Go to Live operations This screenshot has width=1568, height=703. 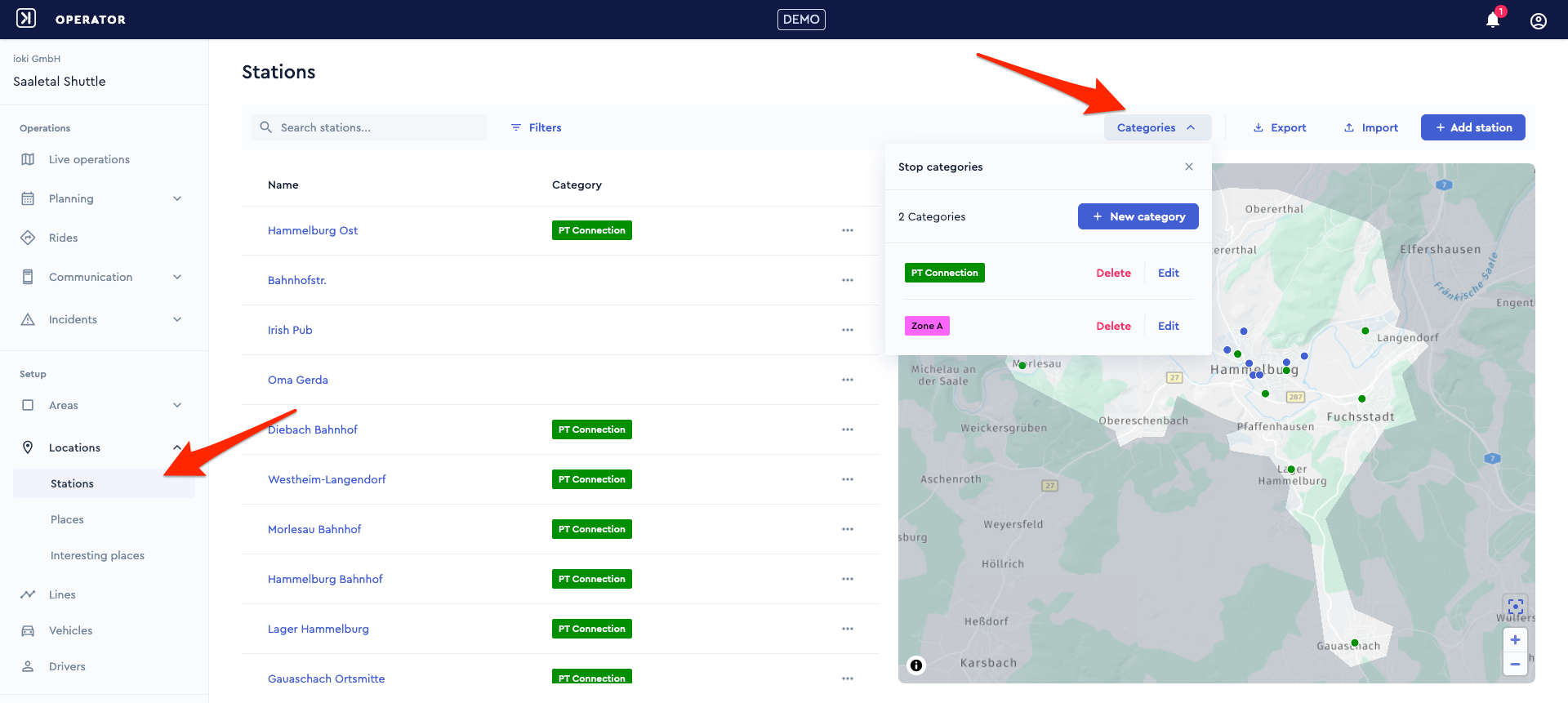tap(89, 159)
